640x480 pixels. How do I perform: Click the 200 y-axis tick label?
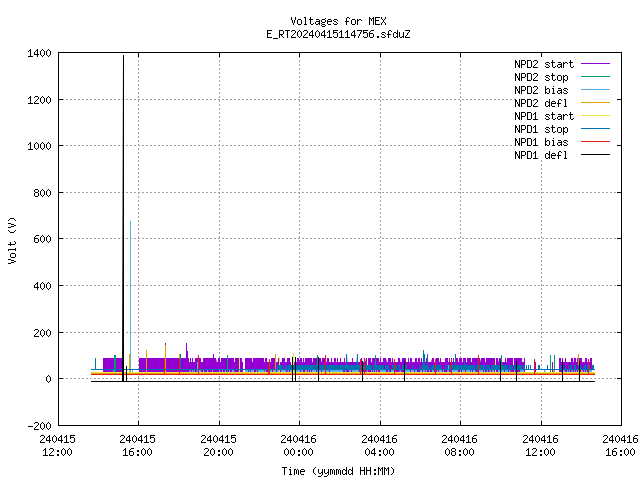(x=42, y=333)
